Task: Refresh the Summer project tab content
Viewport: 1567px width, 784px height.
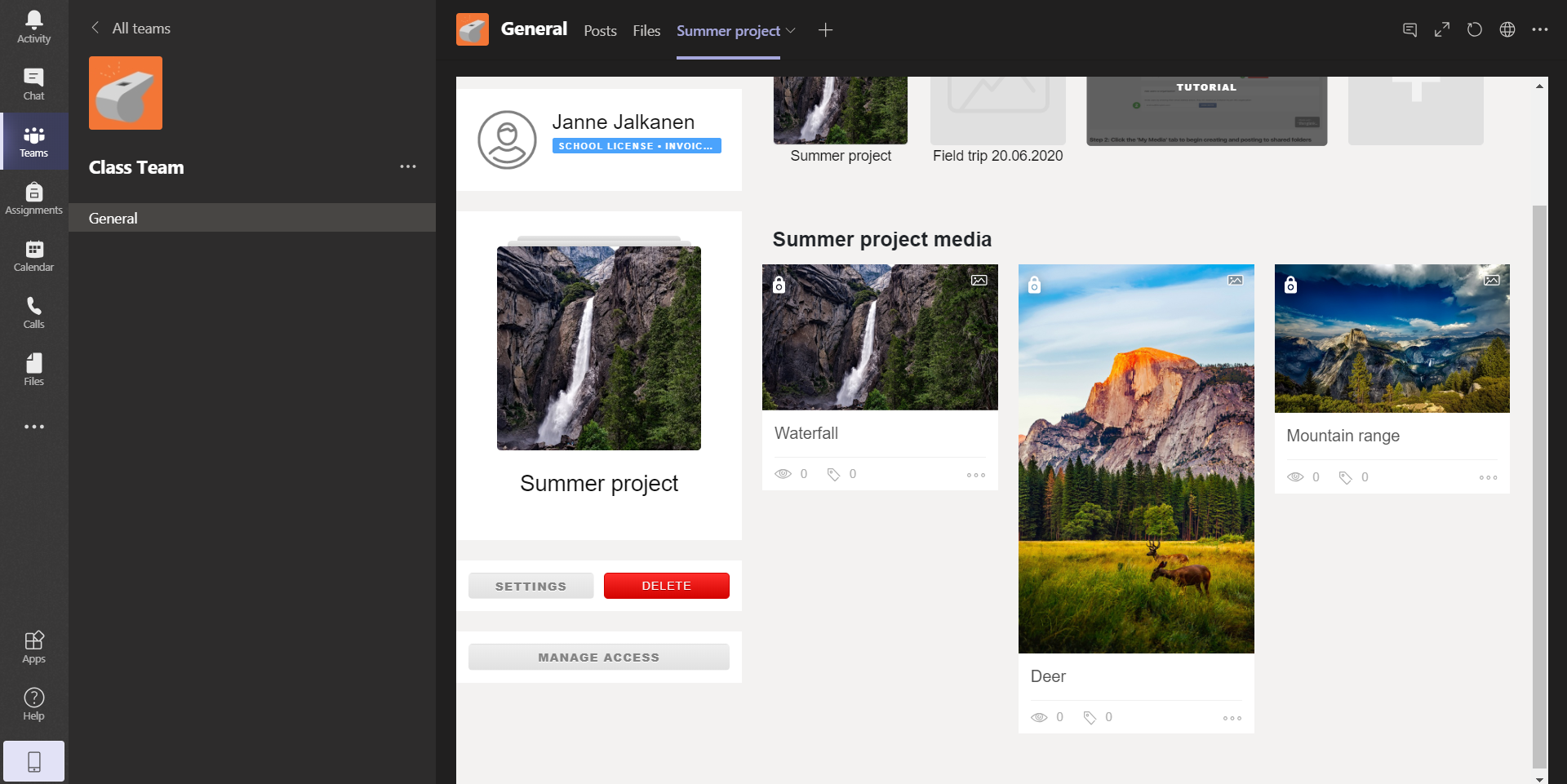Action: pos(1474,29)
